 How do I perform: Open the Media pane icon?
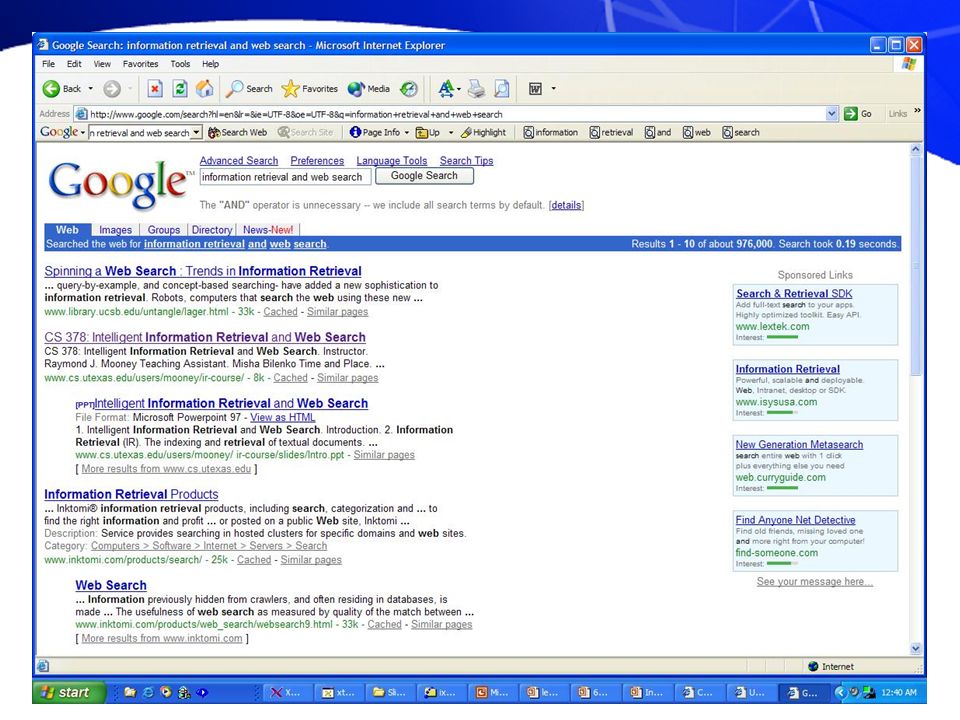[356, 89]
